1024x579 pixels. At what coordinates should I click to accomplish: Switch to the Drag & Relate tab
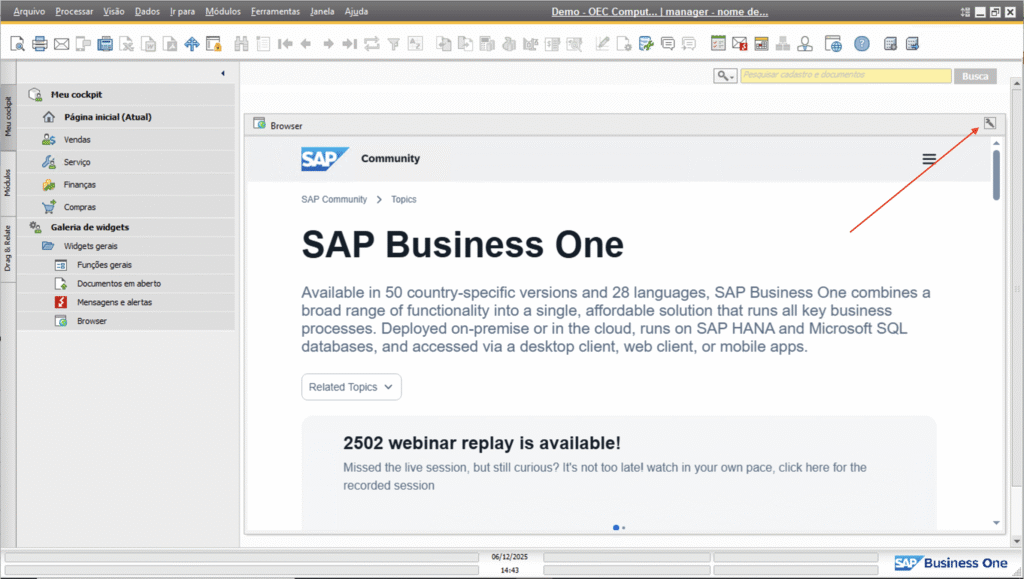[8, 248]
